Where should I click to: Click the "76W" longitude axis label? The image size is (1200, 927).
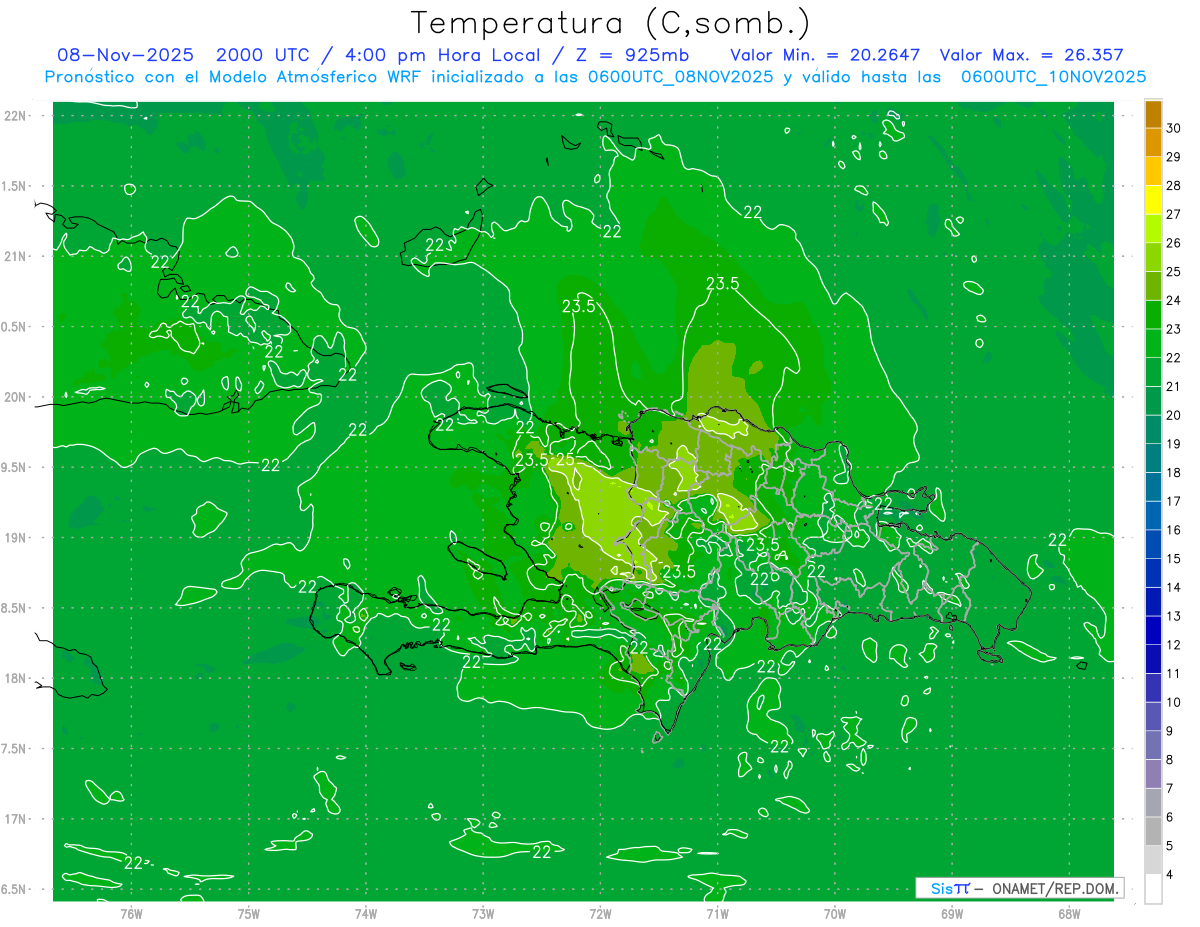131,914
